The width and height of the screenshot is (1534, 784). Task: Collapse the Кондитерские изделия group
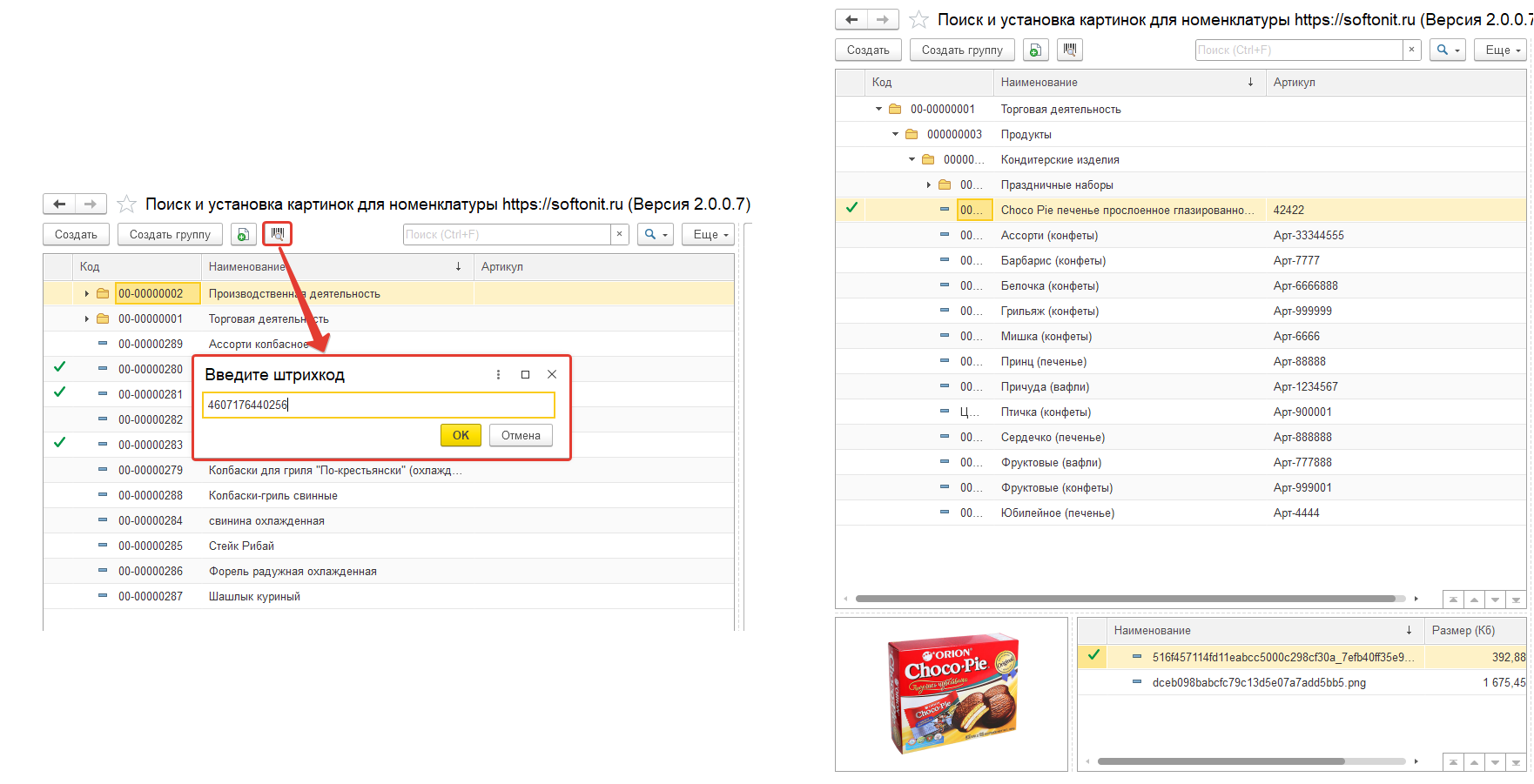912,159
